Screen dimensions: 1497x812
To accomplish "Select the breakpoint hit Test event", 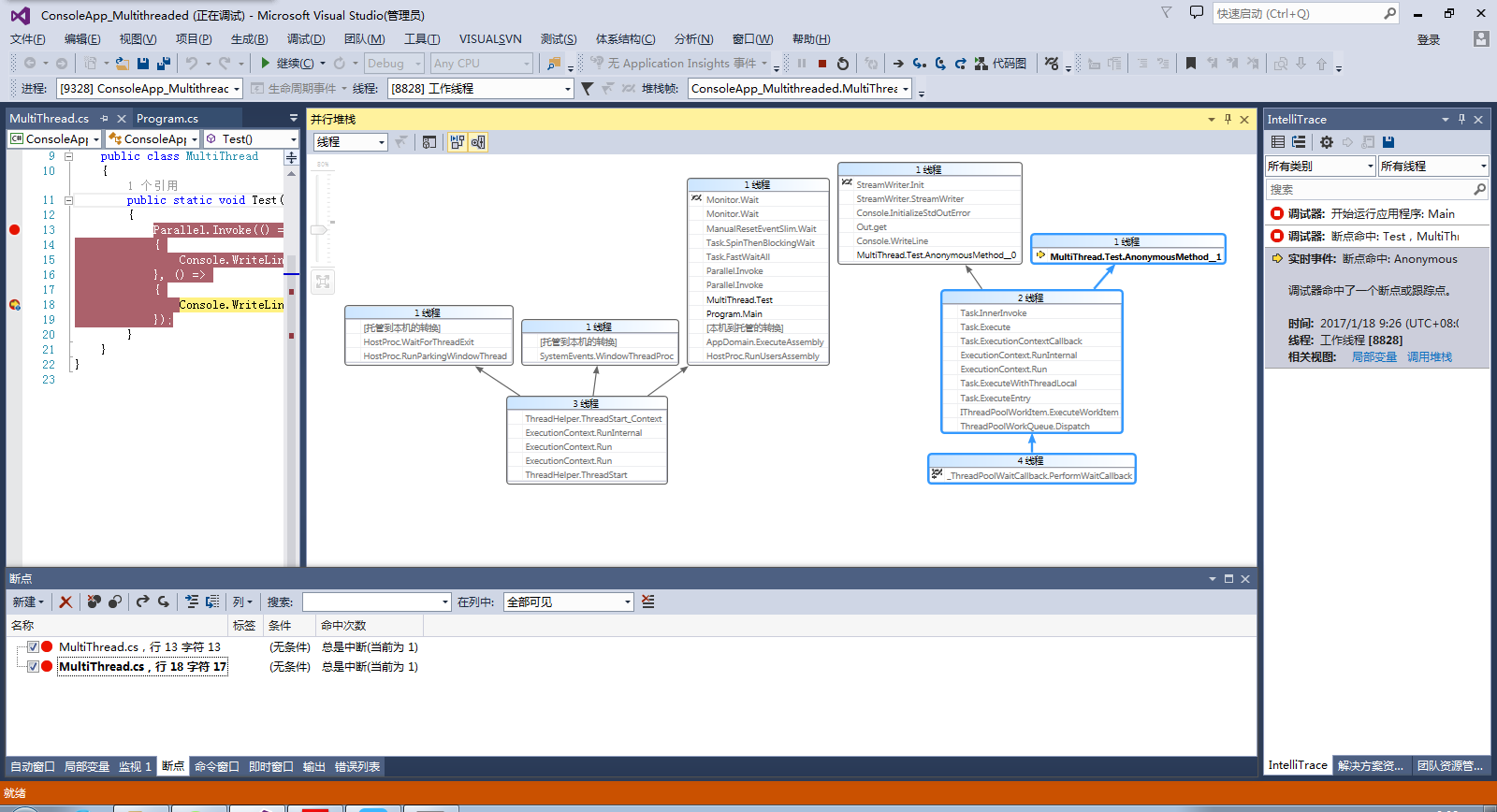I will click(x=1377, y=236).
